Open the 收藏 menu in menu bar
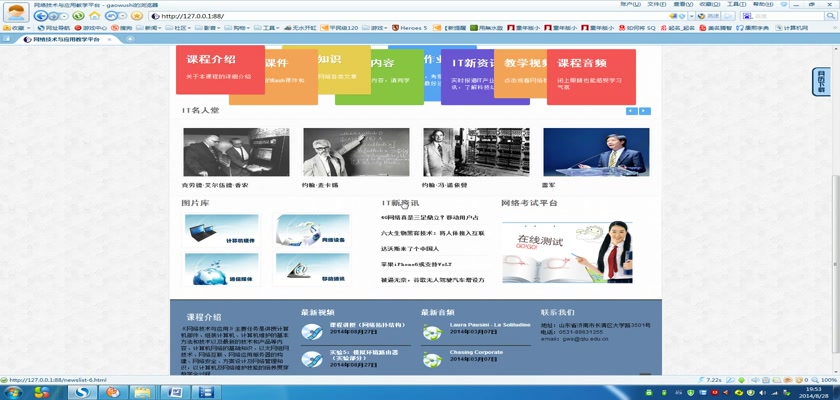This screenshot has width=840, height=400. 710,4
